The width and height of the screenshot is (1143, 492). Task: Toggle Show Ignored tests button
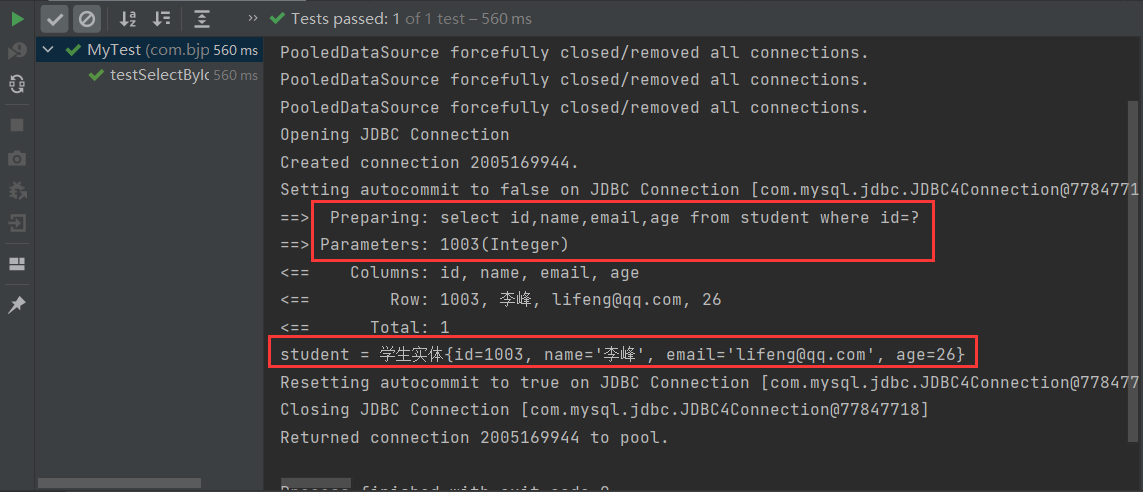87,18
